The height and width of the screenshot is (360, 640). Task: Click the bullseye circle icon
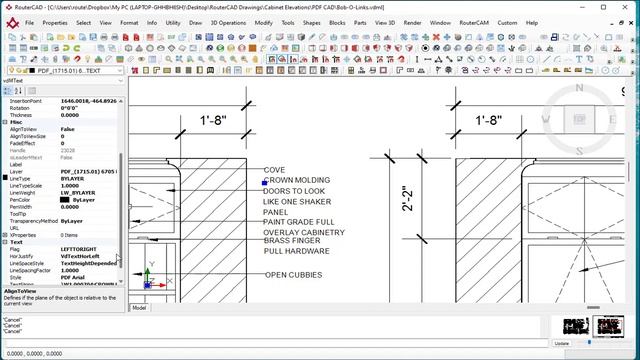(425, 48)
